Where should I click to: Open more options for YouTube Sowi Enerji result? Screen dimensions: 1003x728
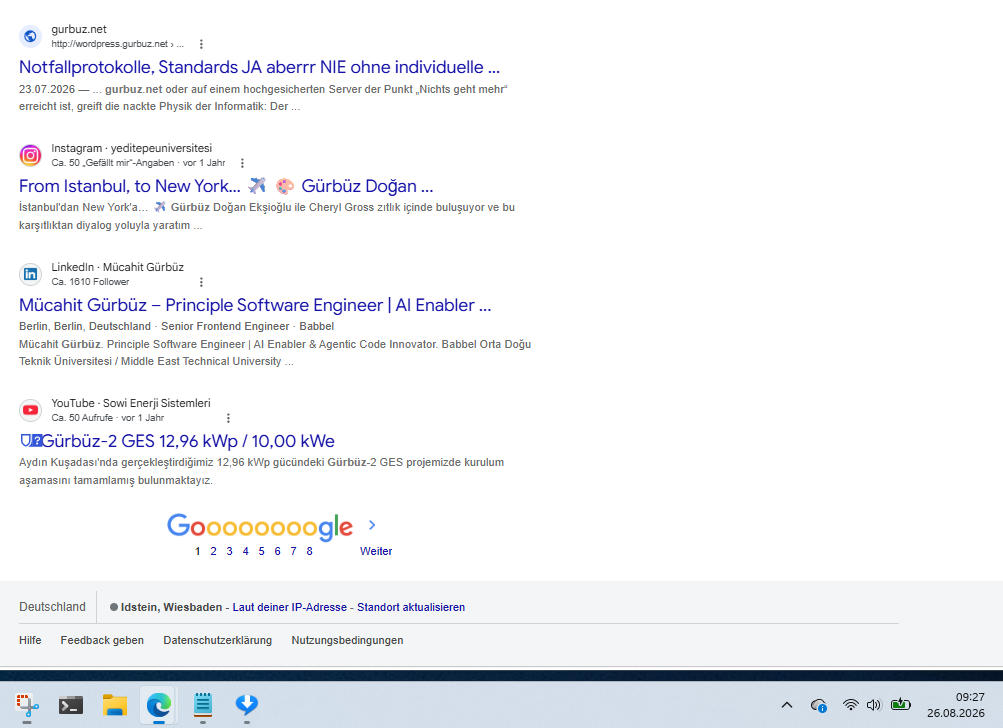coord(228,418)
